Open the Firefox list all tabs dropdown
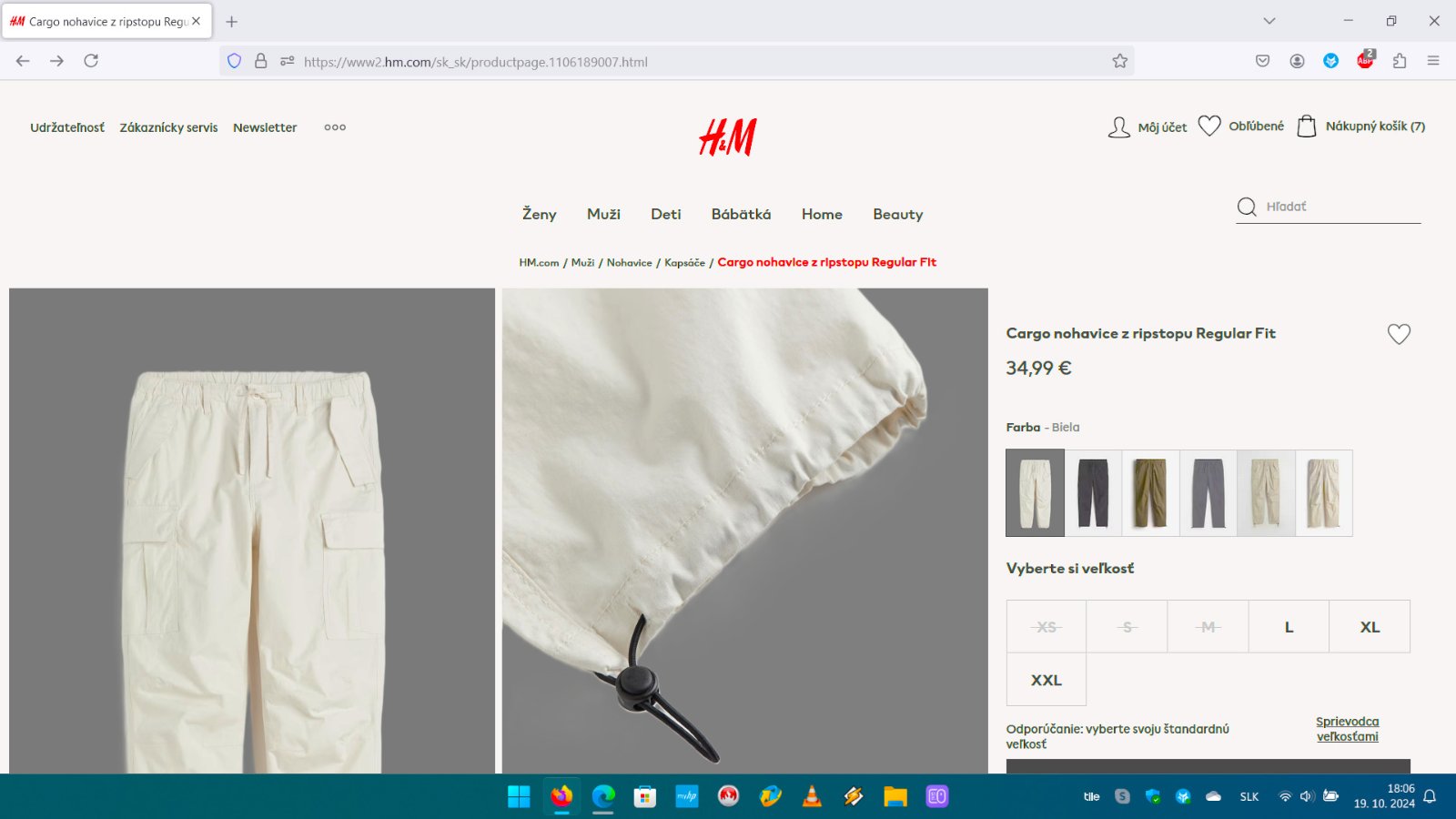 click(x=1269, y=21)
